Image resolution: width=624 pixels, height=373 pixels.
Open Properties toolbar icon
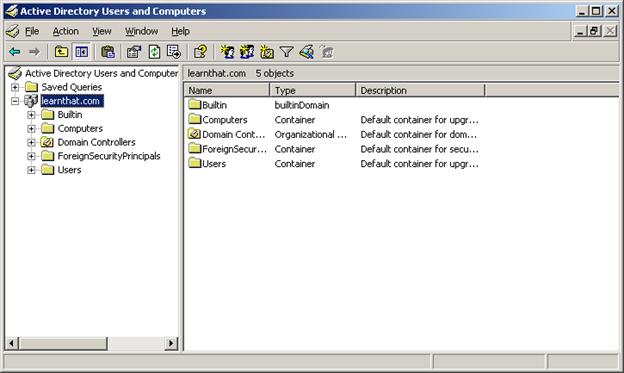click(134, 52)
